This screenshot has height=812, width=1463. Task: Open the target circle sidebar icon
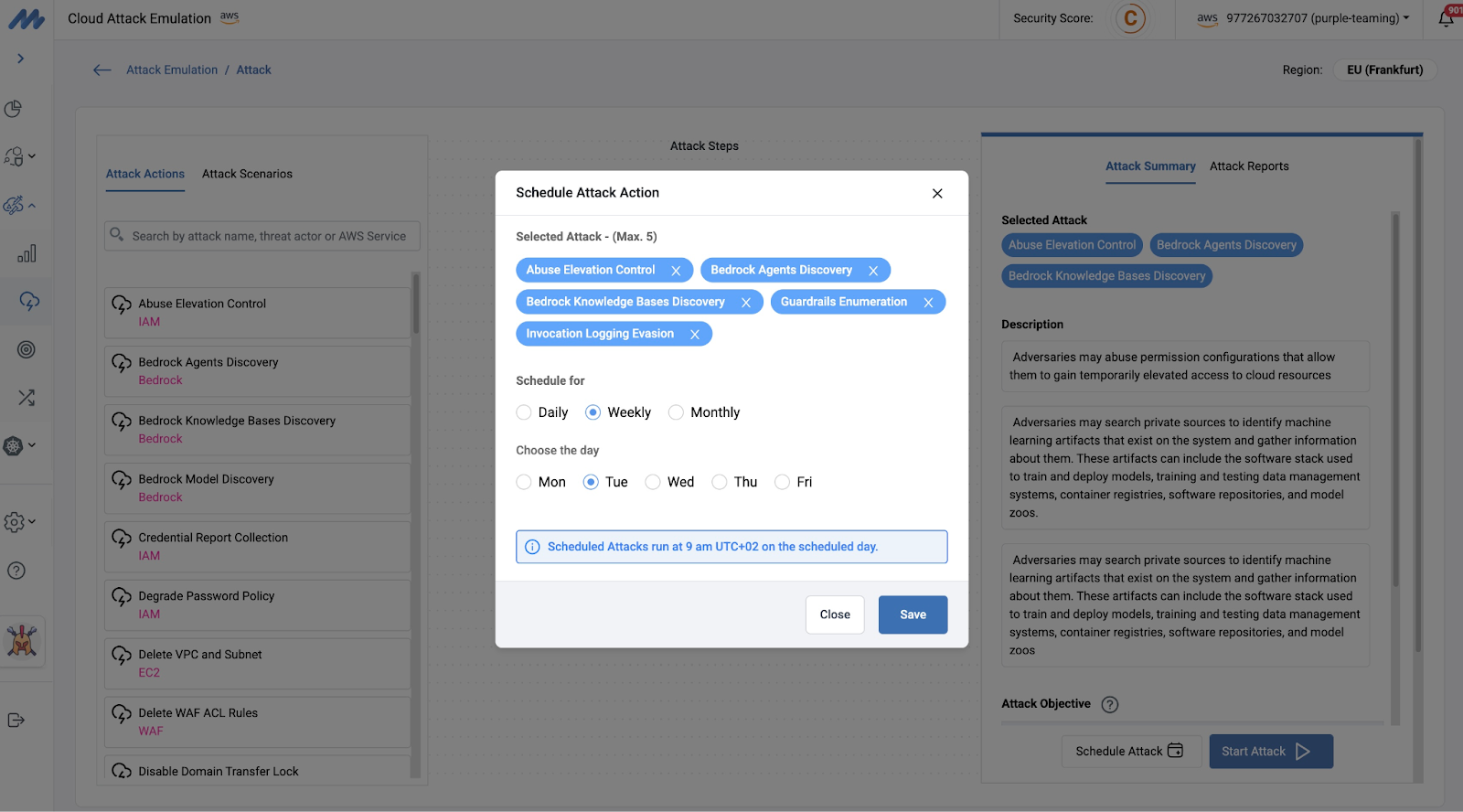tap(27, 349)
